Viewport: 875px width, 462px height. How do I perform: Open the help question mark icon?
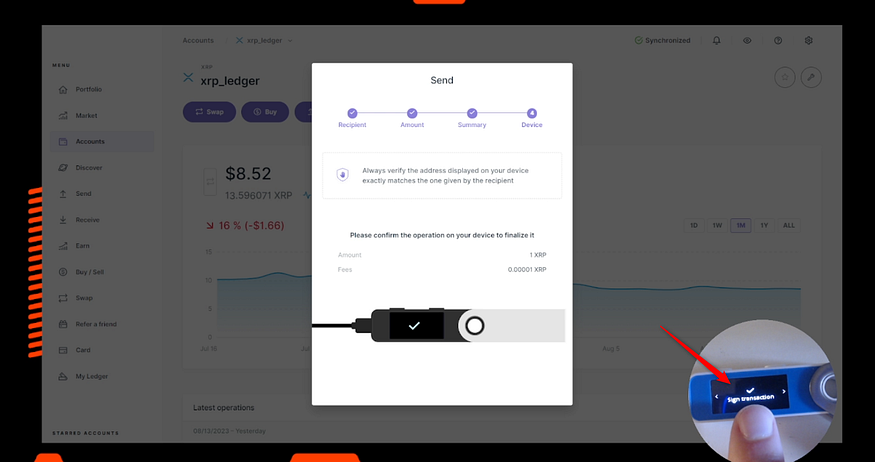point(778,41)
